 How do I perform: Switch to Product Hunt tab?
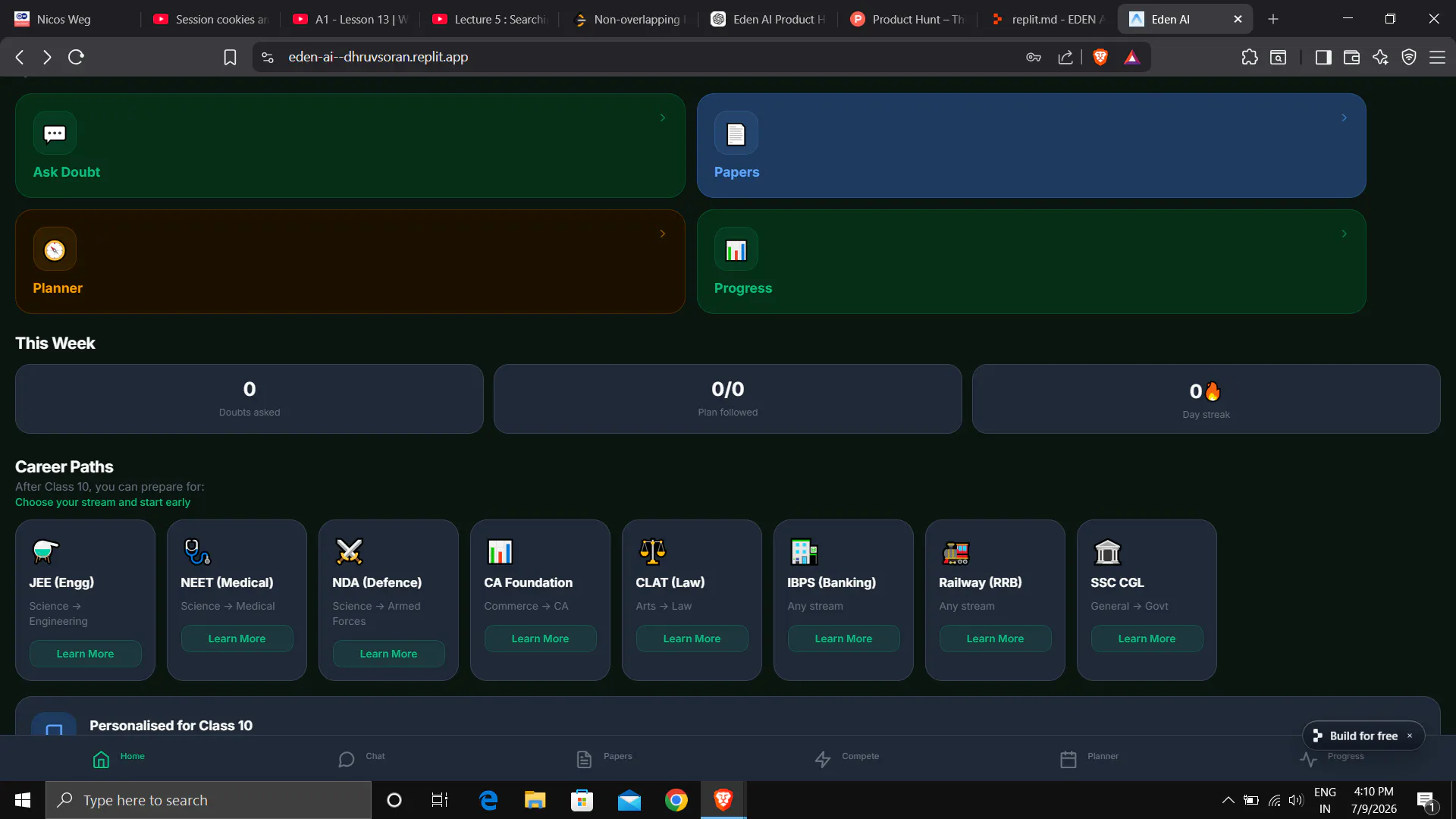[908, 19]
